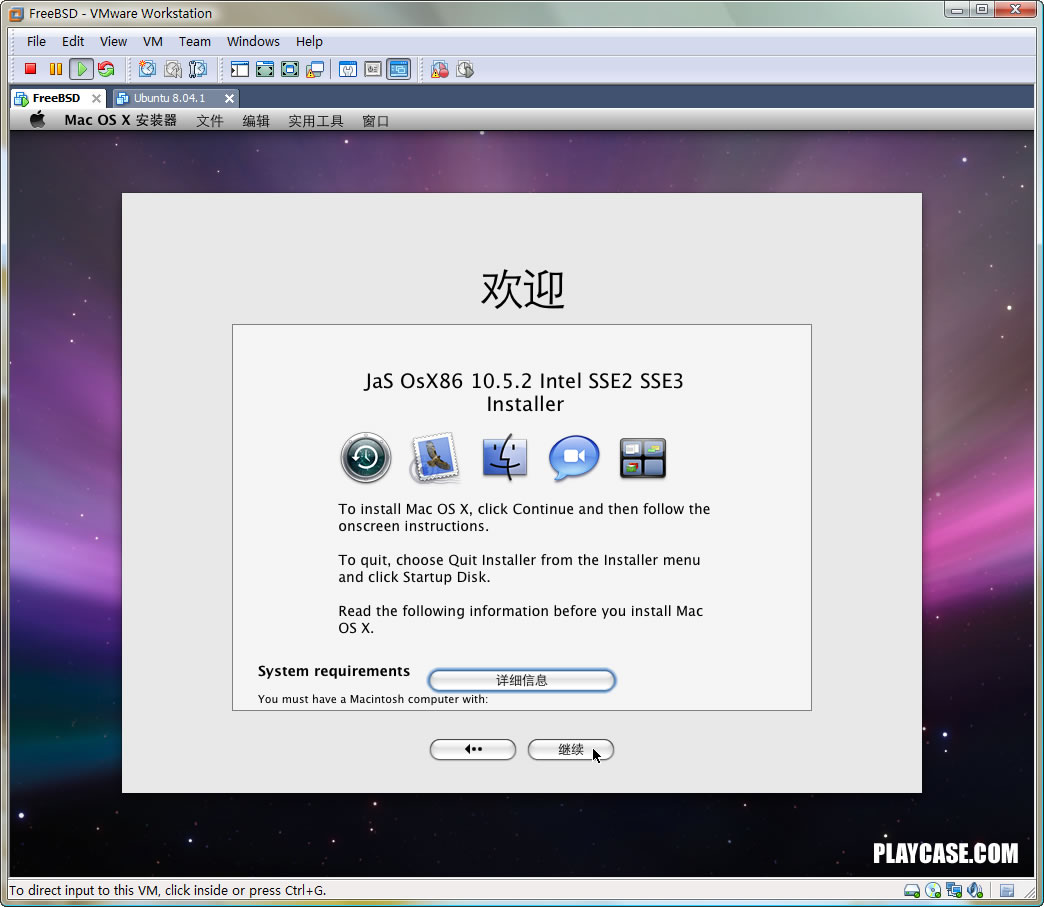Click the Quick Switch mode icon

(x=290, y=69)
